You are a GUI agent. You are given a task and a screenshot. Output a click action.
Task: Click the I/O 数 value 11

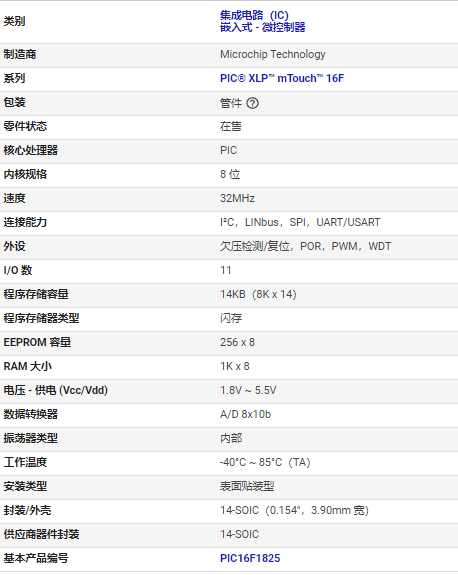point(226,270)
